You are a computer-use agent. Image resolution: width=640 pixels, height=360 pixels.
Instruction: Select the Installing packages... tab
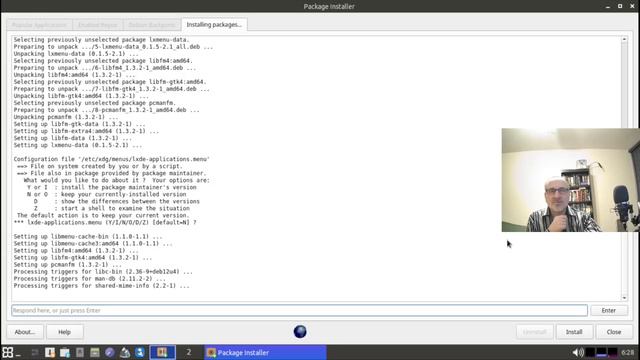tap(214, 24)
